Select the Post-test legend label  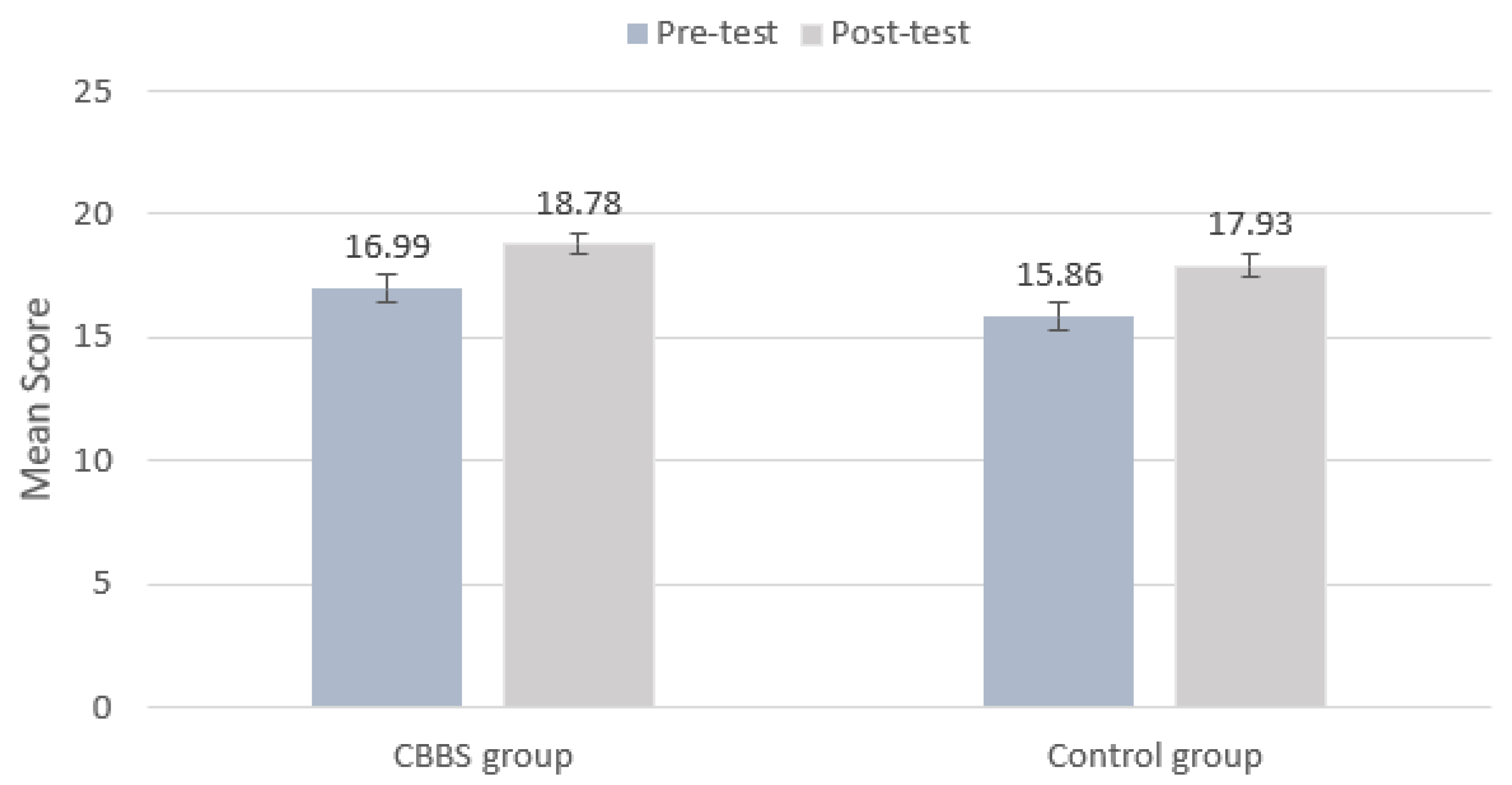pos(900,32)
